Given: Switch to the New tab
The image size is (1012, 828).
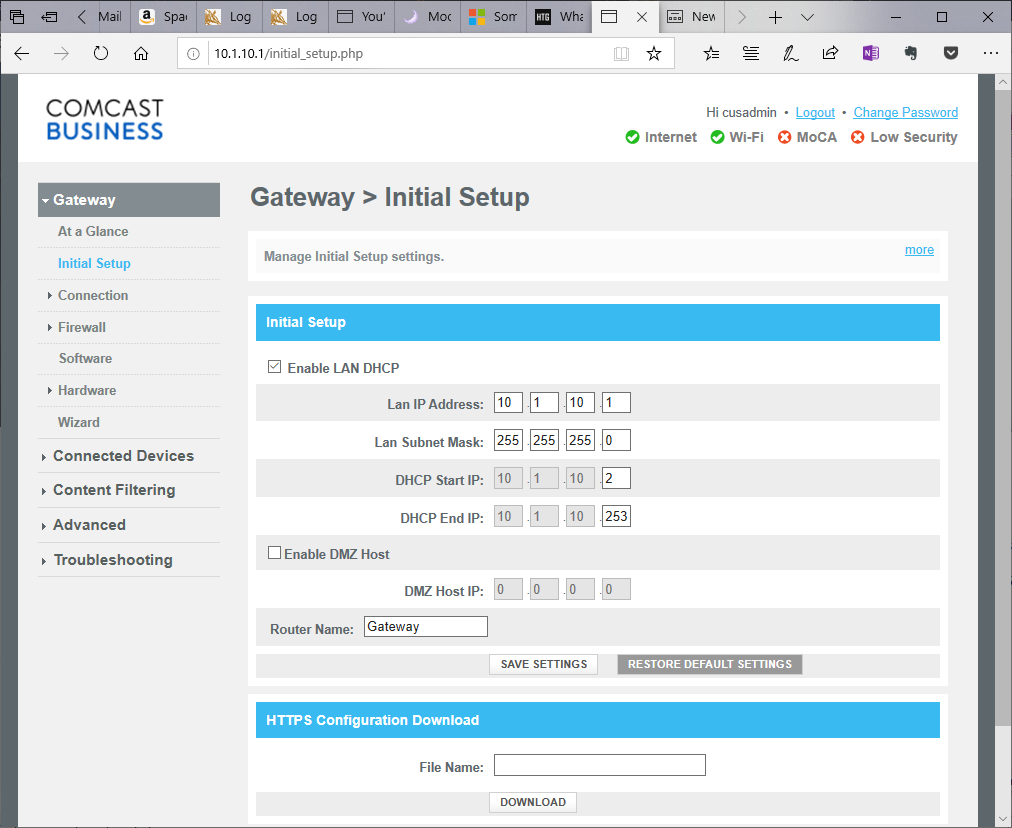Looking at the screenshot, I should click(692, 17).
